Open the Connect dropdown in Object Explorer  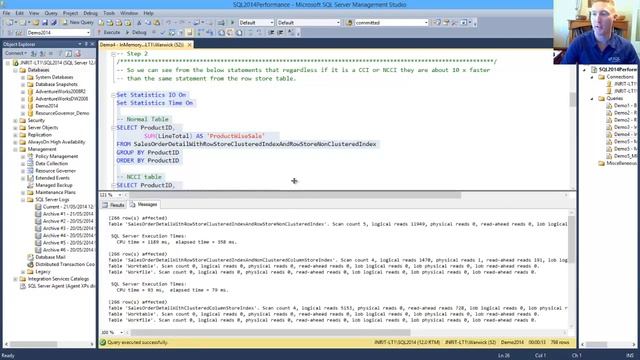[x=16, y=53]
